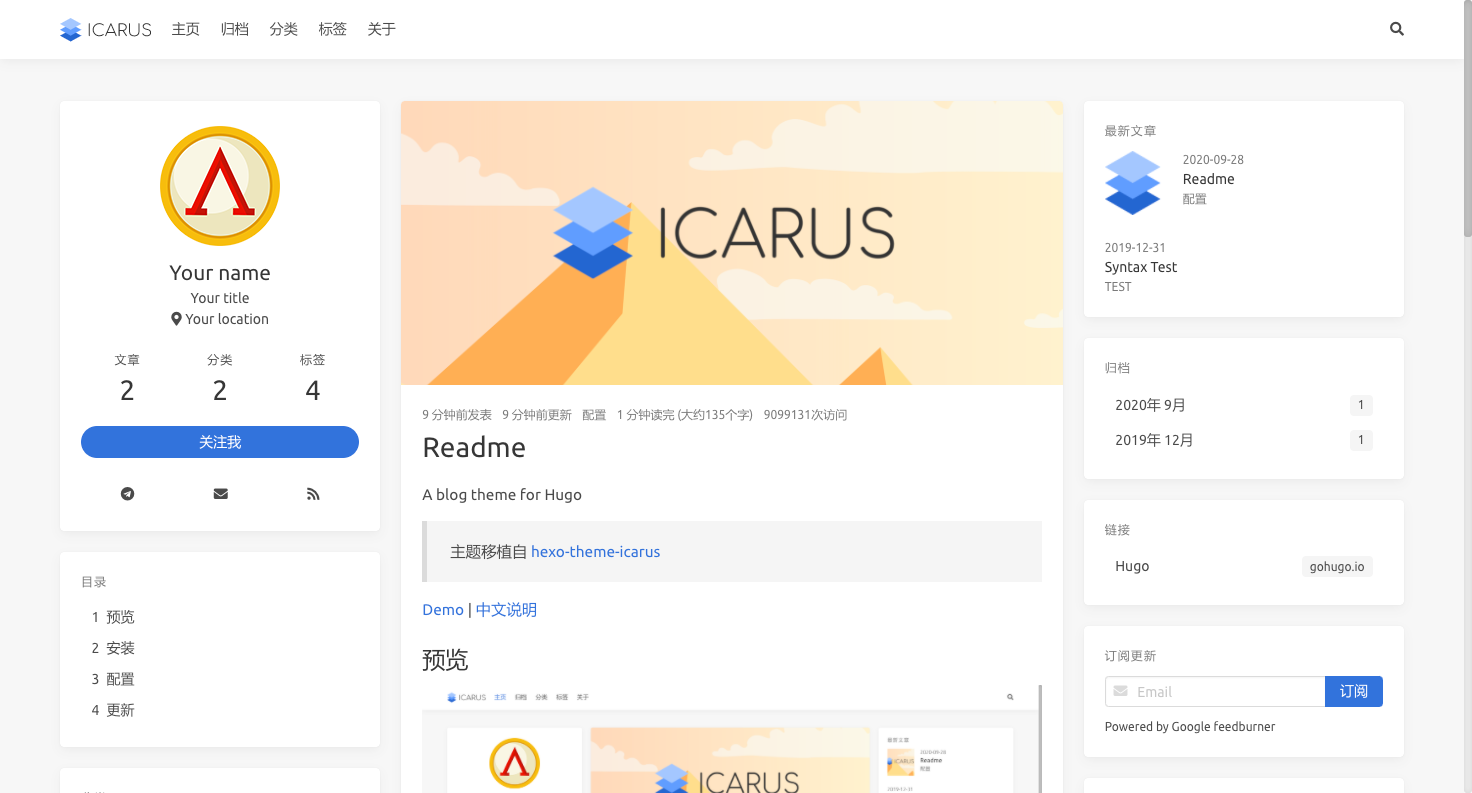Click the 订阅 subscribe button

coord(1354,692)
